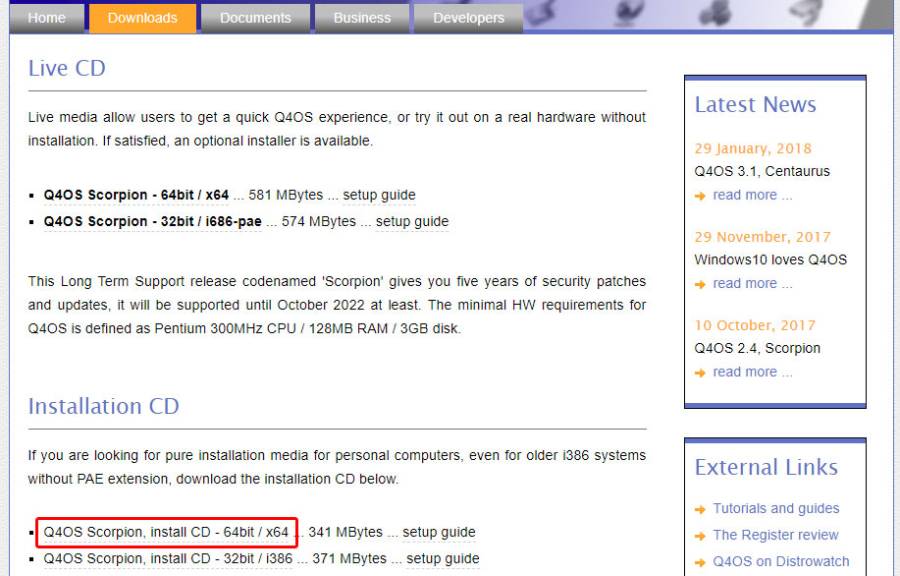
Task: Click arrow icon beside The Register review
Action: pos(700,535)
